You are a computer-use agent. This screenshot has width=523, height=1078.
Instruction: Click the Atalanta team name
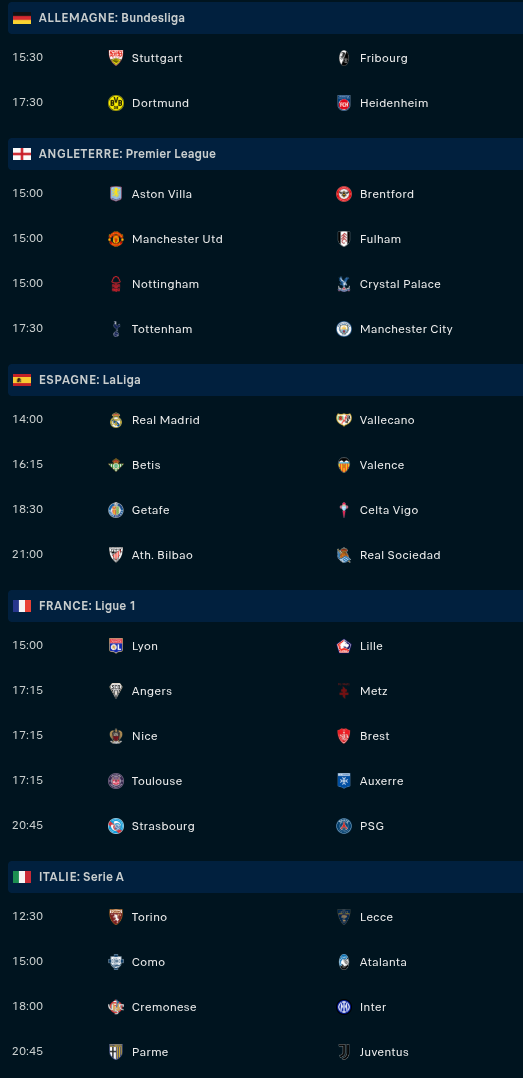coord(383,962)
